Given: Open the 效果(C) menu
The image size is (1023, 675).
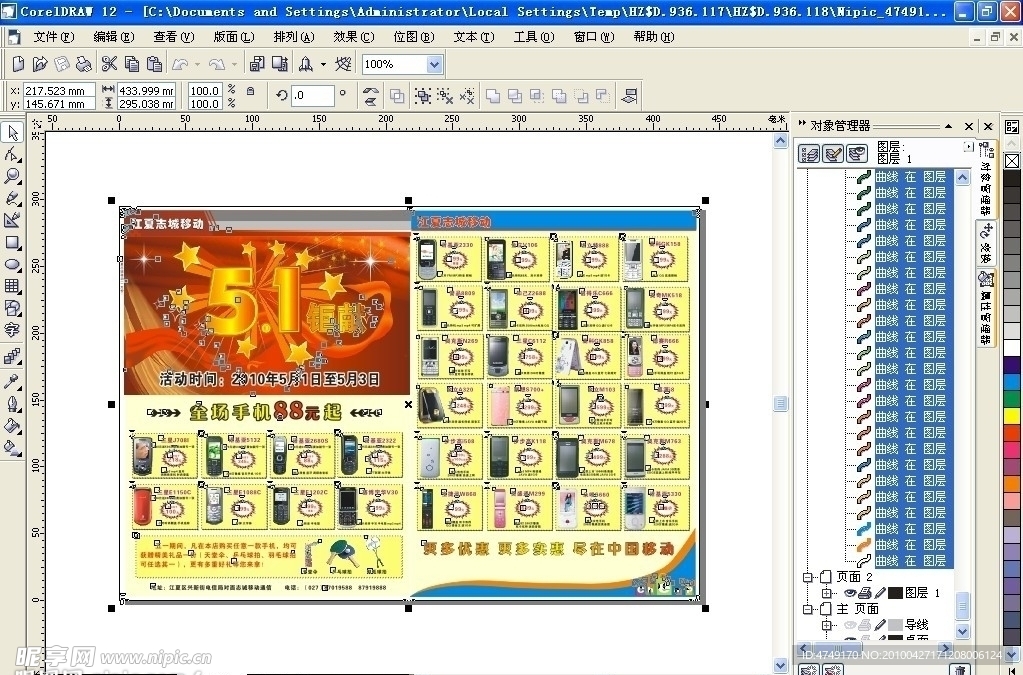Looking at the screenshot, I should [353, 37].
